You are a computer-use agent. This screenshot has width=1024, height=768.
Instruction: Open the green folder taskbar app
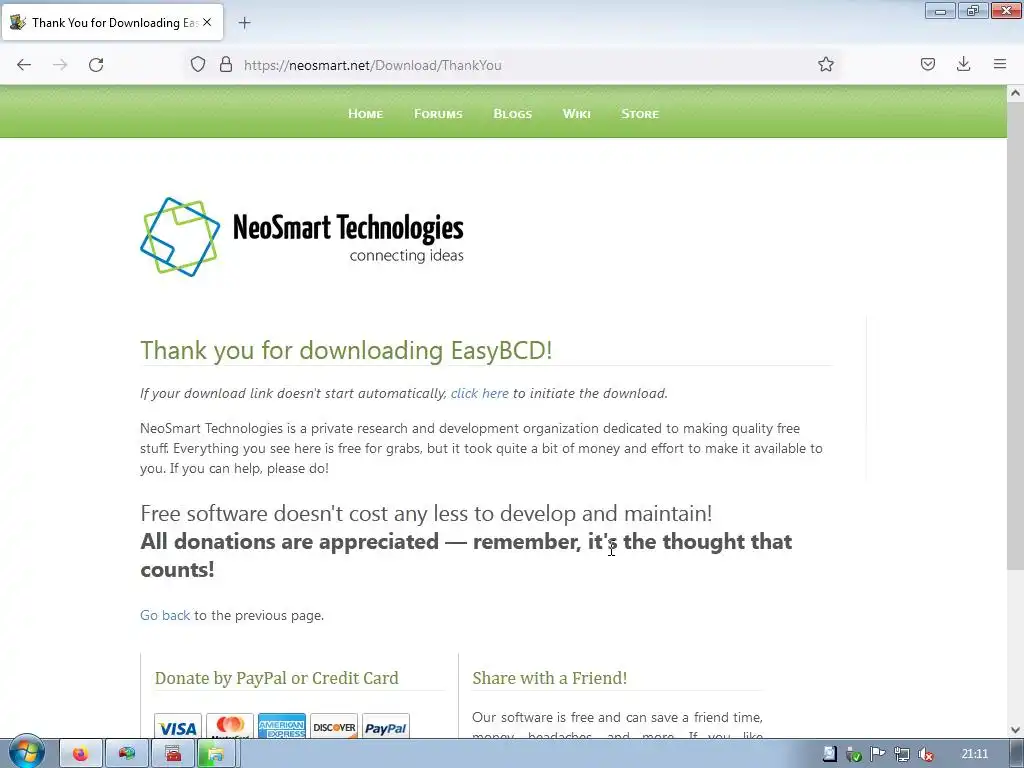coord(218,754)
